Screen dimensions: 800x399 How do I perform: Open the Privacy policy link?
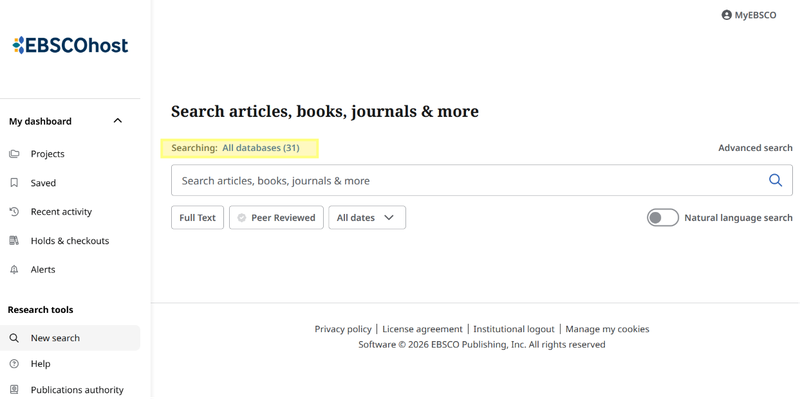tap(343, 329)
